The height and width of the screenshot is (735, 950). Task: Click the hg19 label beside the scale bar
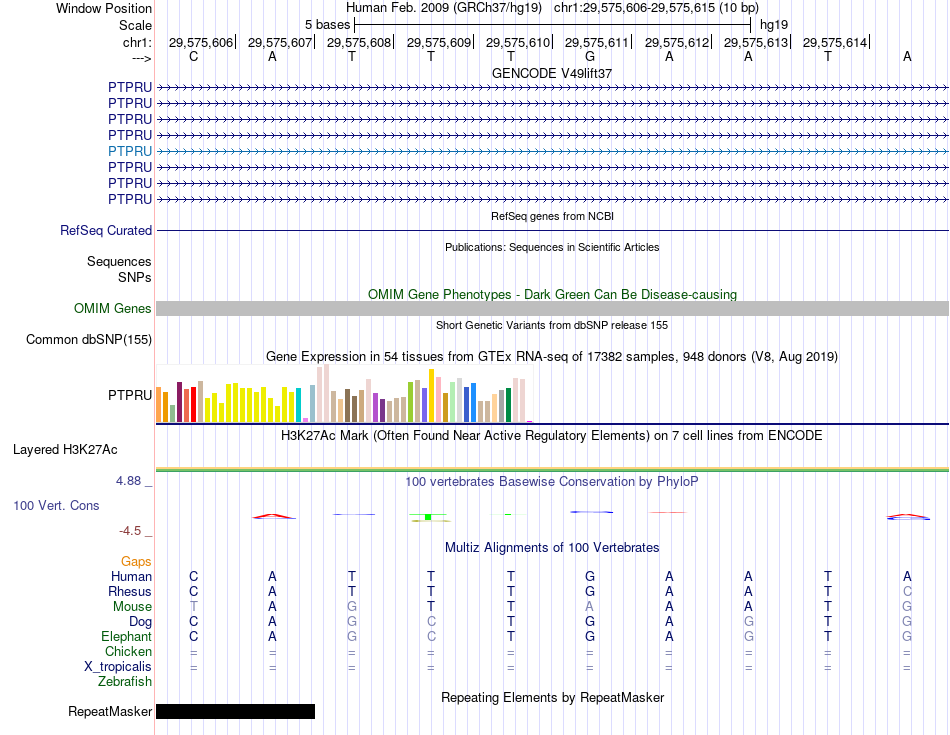[x=774, y=25]
